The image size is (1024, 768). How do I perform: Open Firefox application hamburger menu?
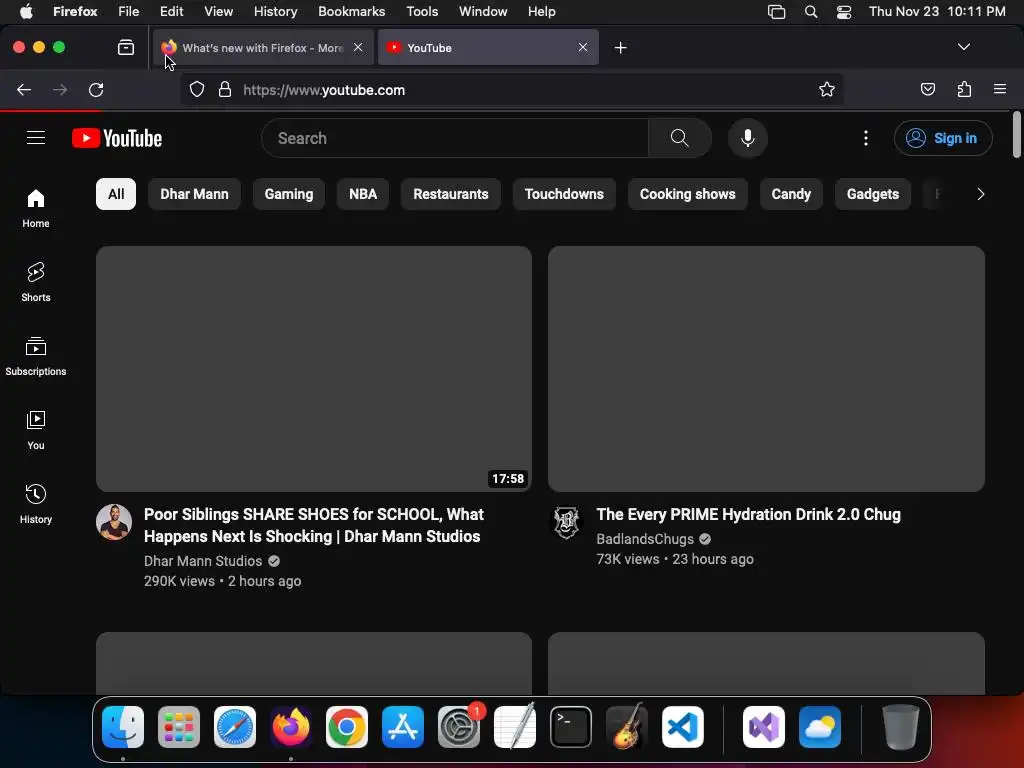[1000, 89]
